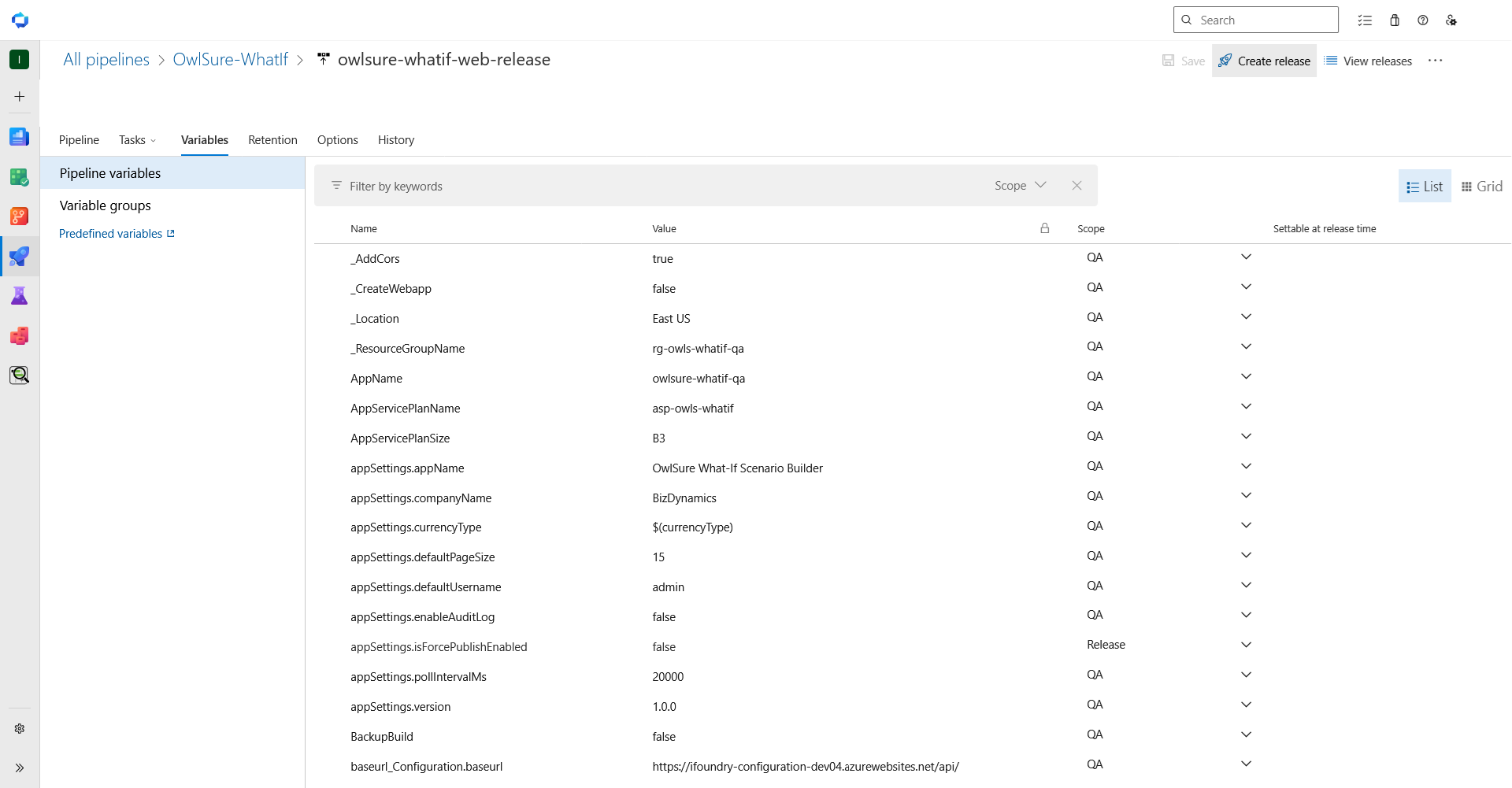This screenshot has height=788, width=1512.
Task: Switch to the Retention tab
Action: [x=272, y=140]
